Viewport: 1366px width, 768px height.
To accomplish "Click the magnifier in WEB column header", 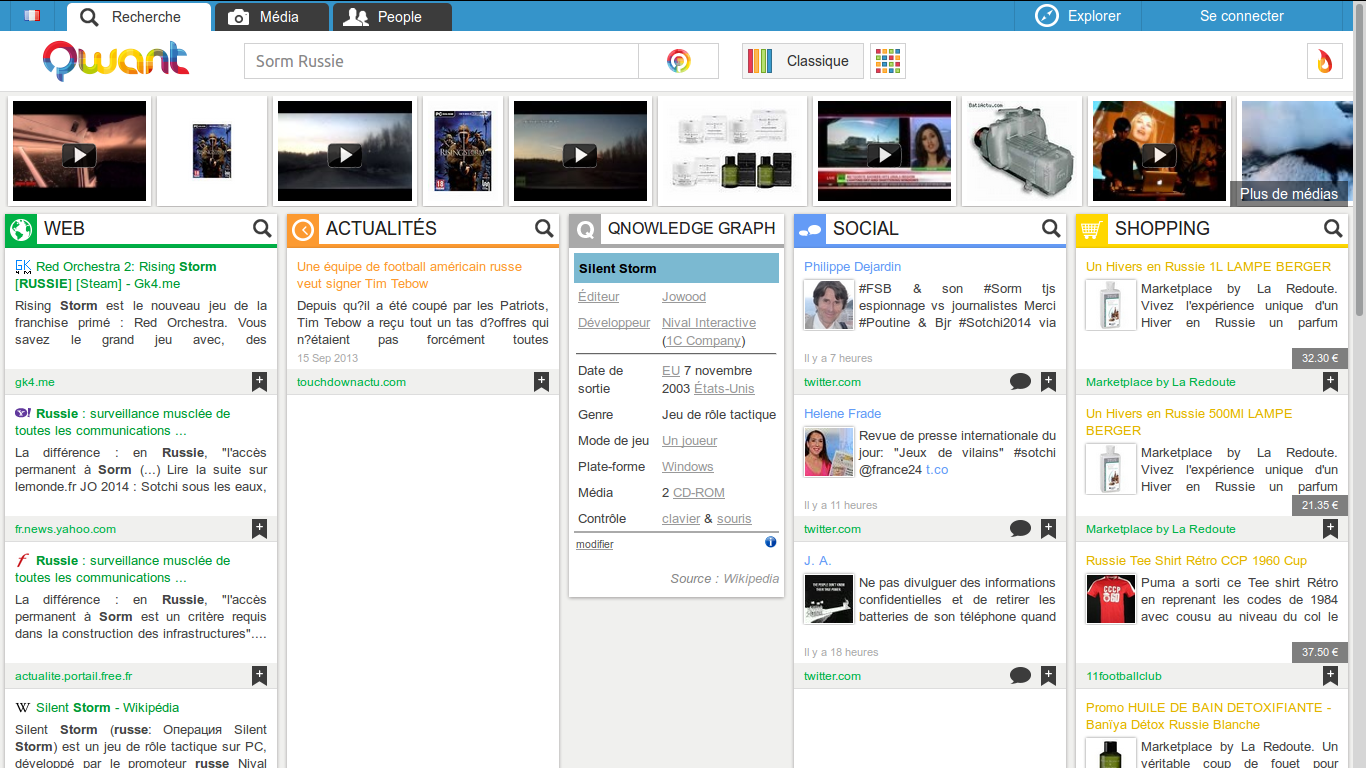I will (262, 229).
